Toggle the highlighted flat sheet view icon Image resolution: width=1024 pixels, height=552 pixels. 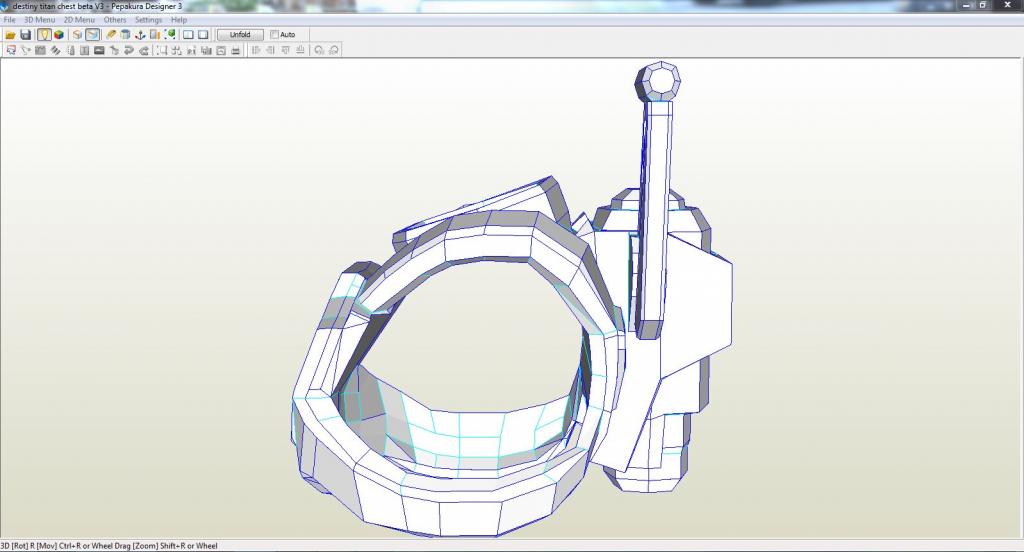point(93,35)
